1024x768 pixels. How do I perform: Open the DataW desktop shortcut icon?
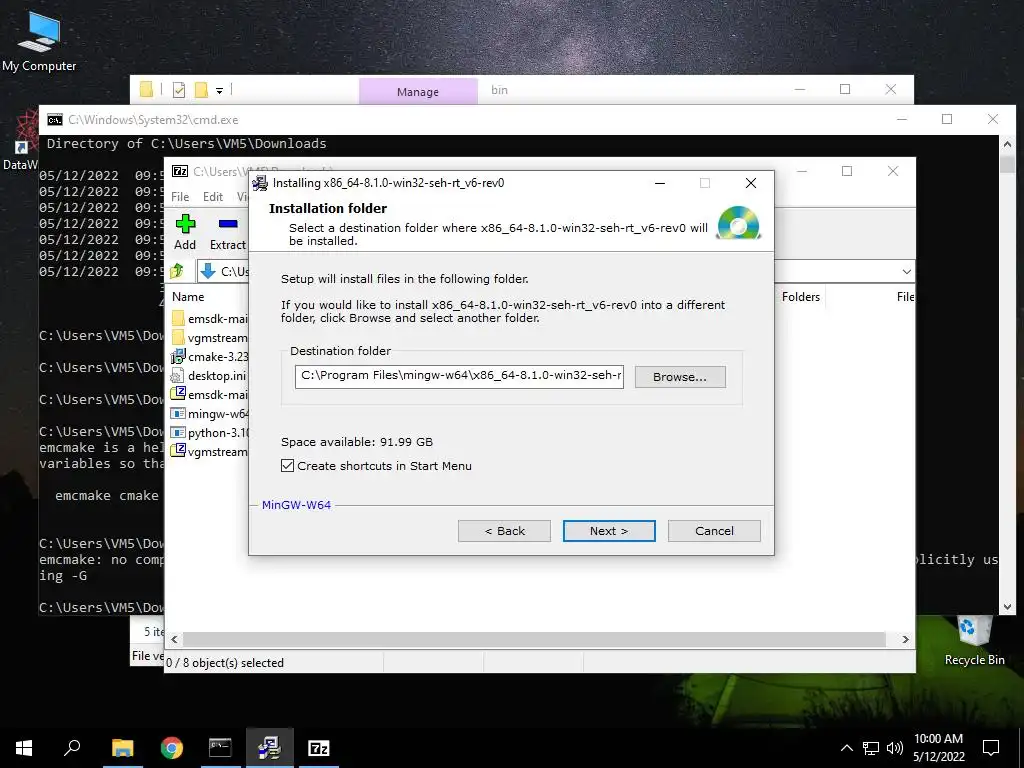tap(20, 140)
